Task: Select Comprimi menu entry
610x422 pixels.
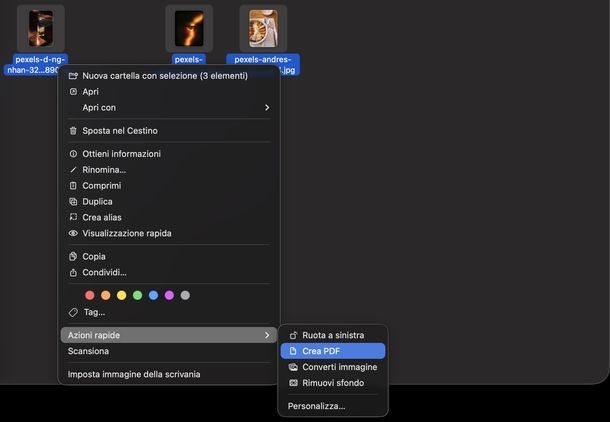Action: tap(169, 186)
